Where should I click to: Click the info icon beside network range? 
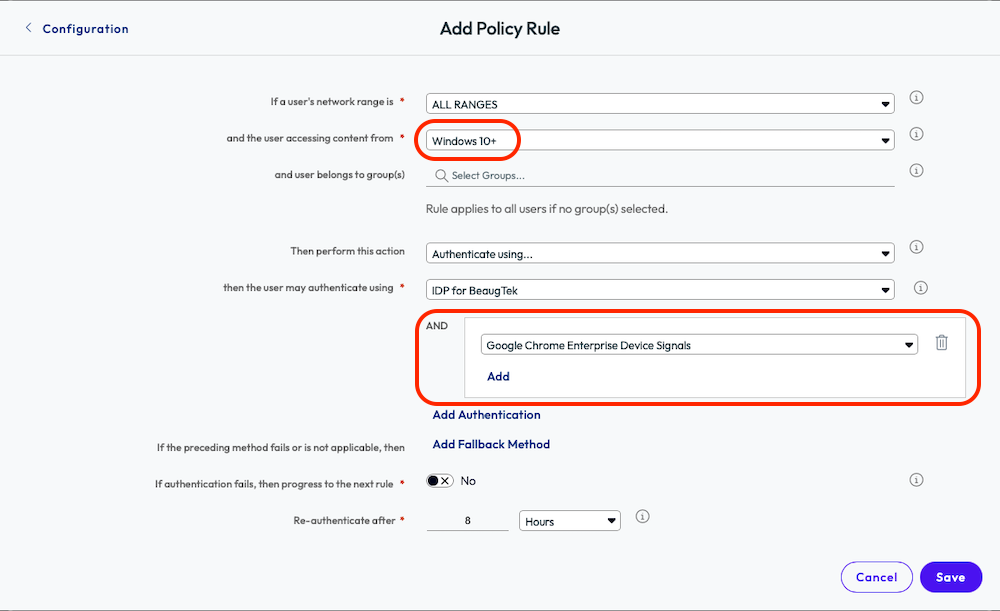tap(915, 98)
